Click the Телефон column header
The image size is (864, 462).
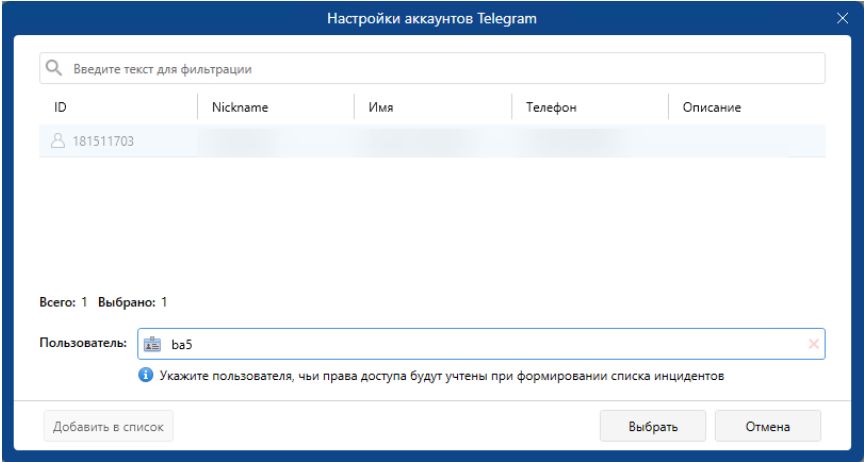click(x=551, y=107)
